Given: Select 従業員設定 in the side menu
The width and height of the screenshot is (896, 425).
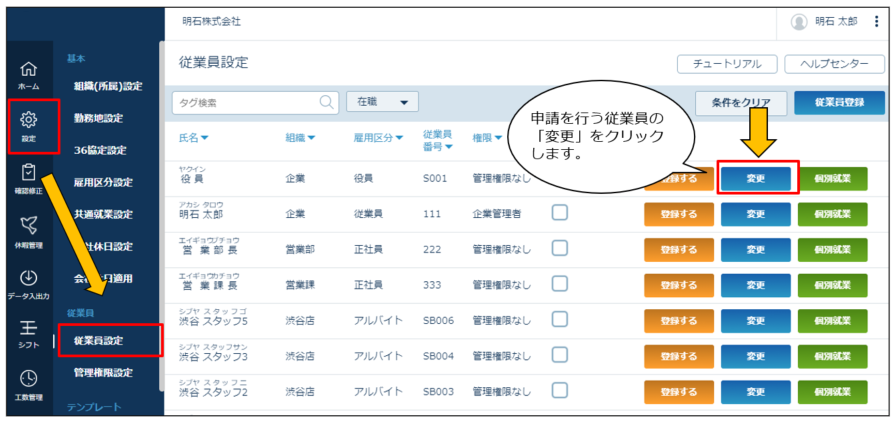Looking at the screenshot, I should click(98, 340).
